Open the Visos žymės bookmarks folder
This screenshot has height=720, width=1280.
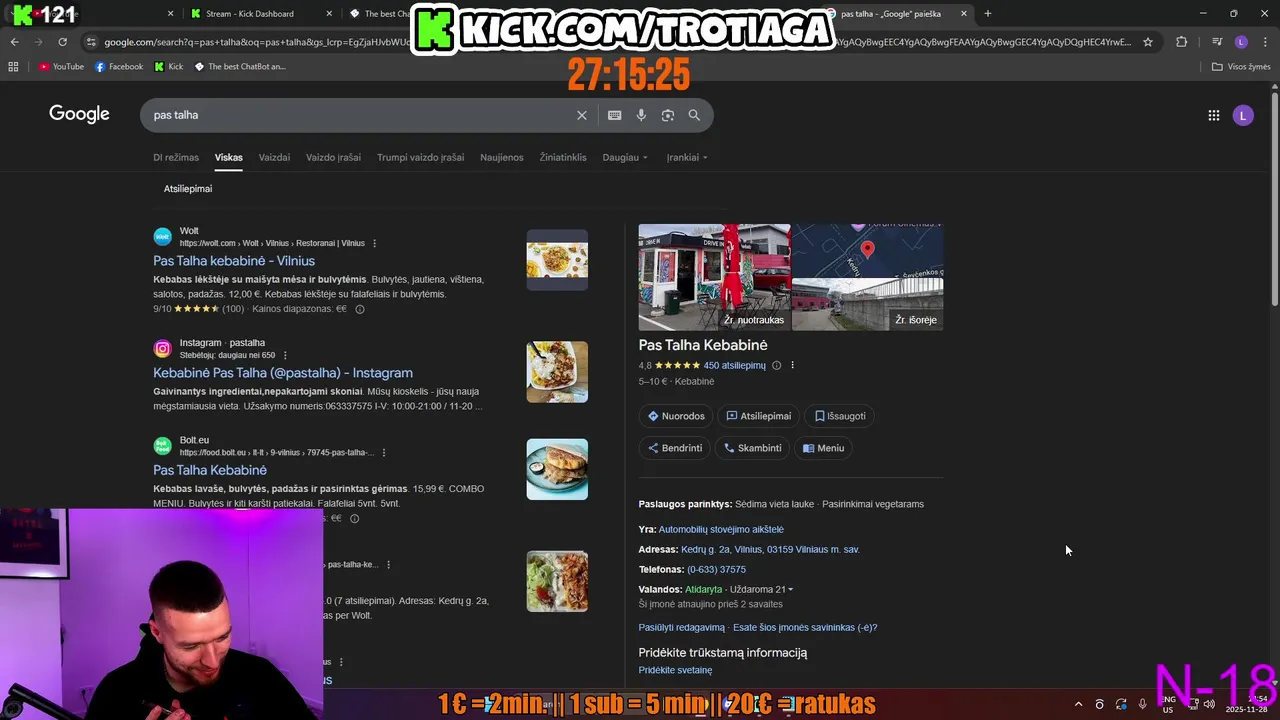point(1241,67)
